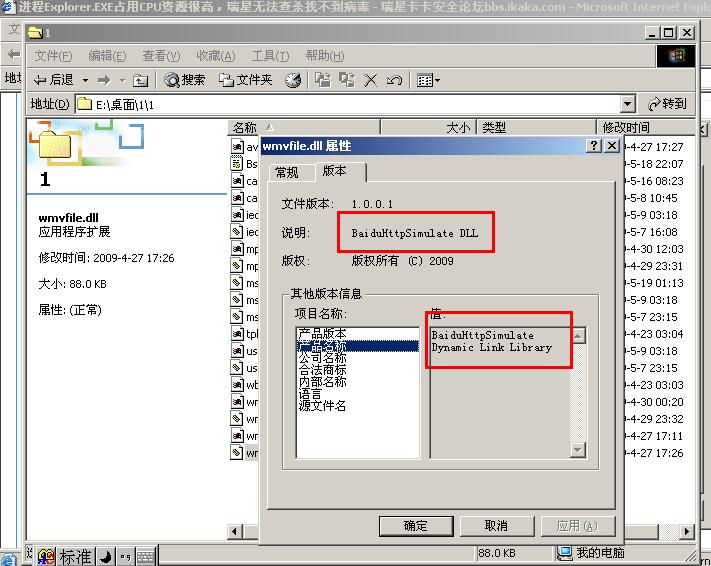Open the Help (帮助) menu

point(325,56)
